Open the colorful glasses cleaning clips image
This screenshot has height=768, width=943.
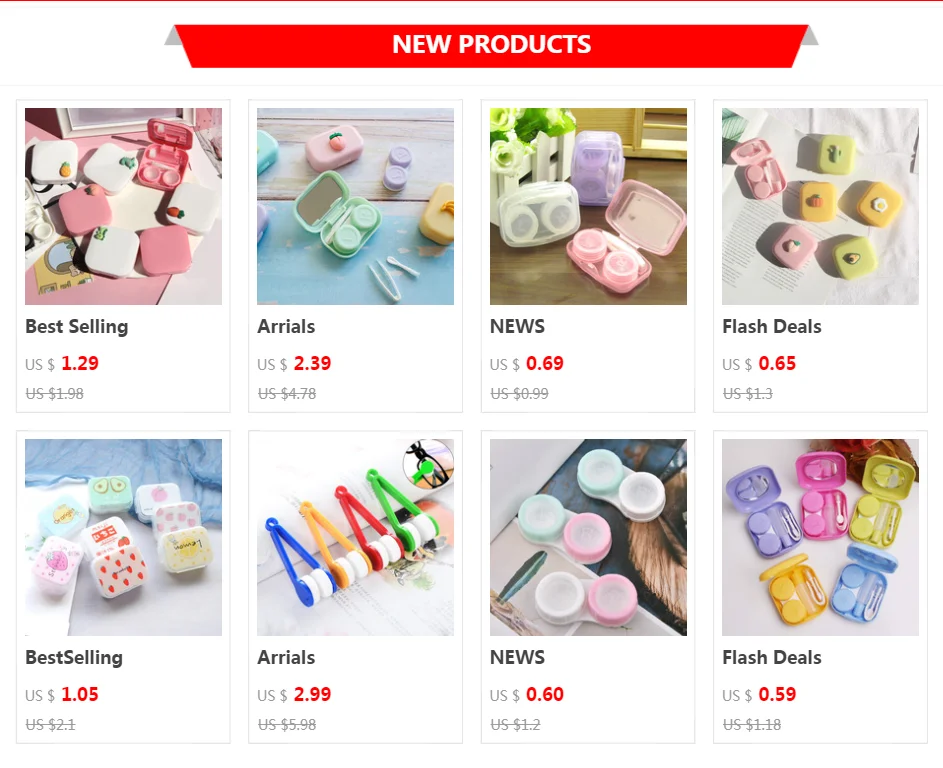355,537
